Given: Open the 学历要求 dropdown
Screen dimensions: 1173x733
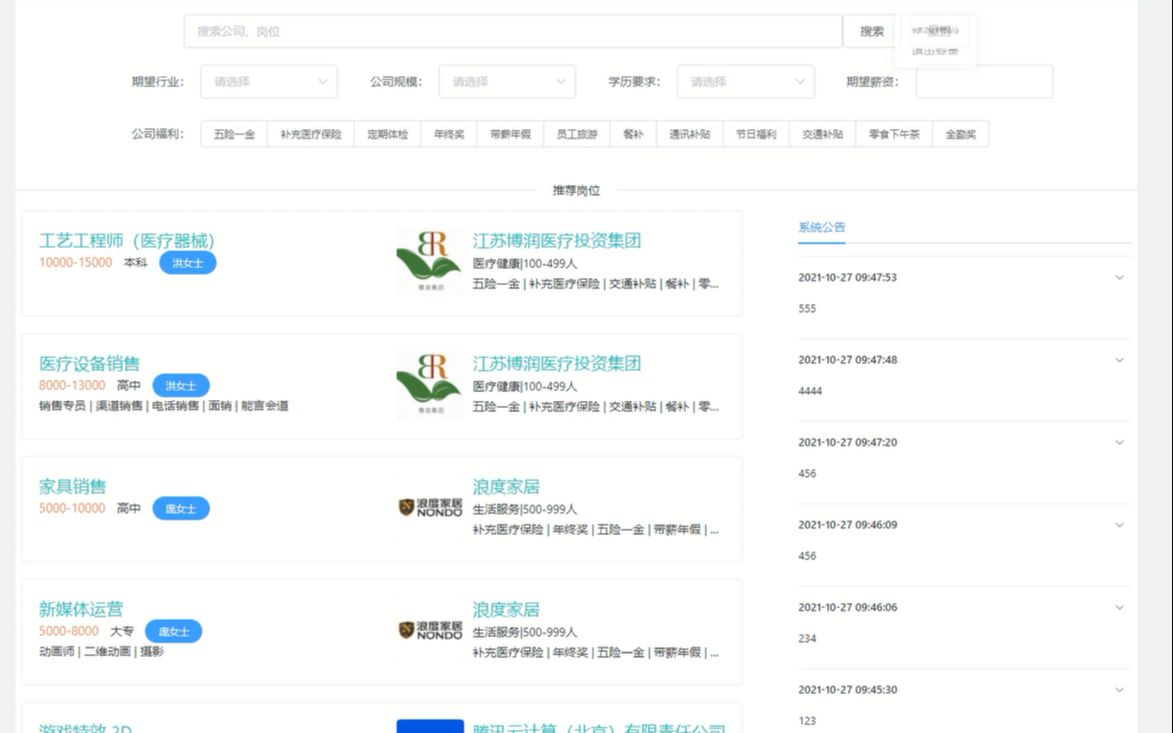Looking at the screenshot, I should [744, 81].
